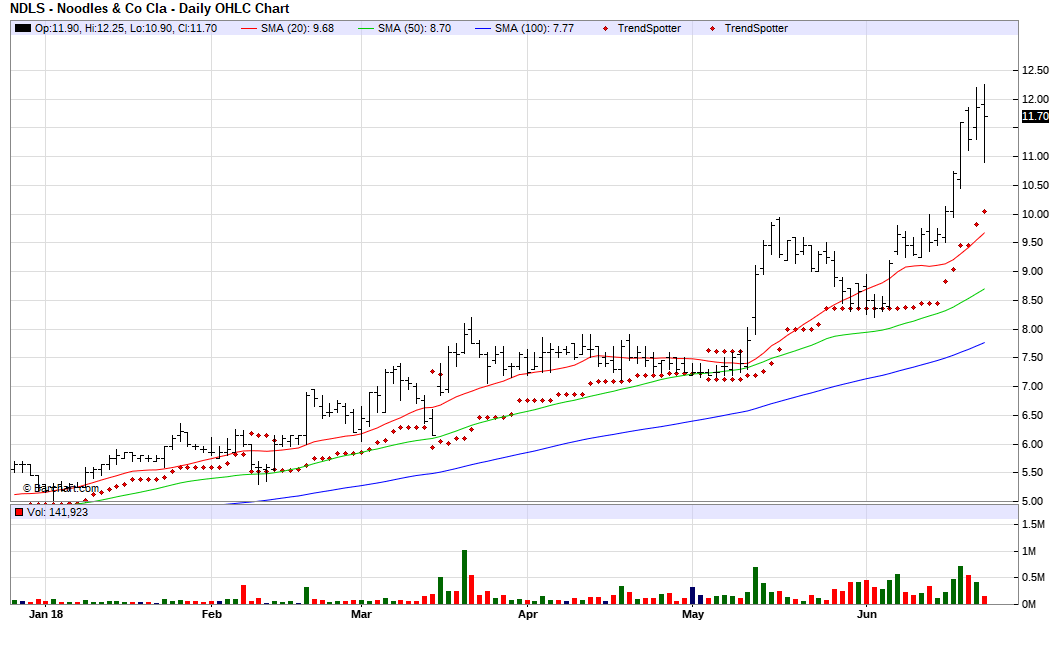Select the SMA (50): 8.70 legend entry
The width and height of the screenshot is (1060, 645).
click(x=404, y=28)
